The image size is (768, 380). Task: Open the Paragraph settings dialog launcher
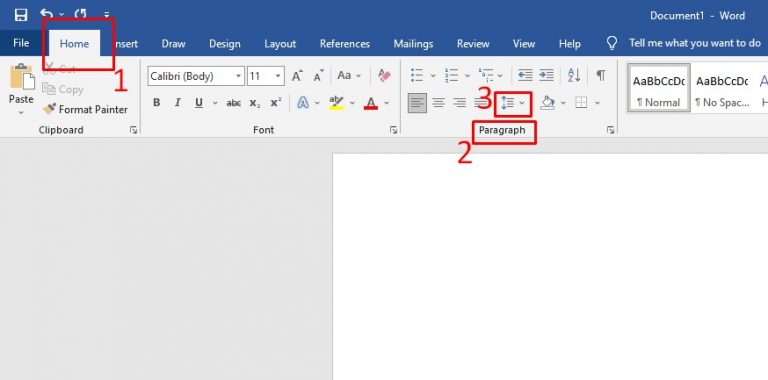click(x=610, y=130)
